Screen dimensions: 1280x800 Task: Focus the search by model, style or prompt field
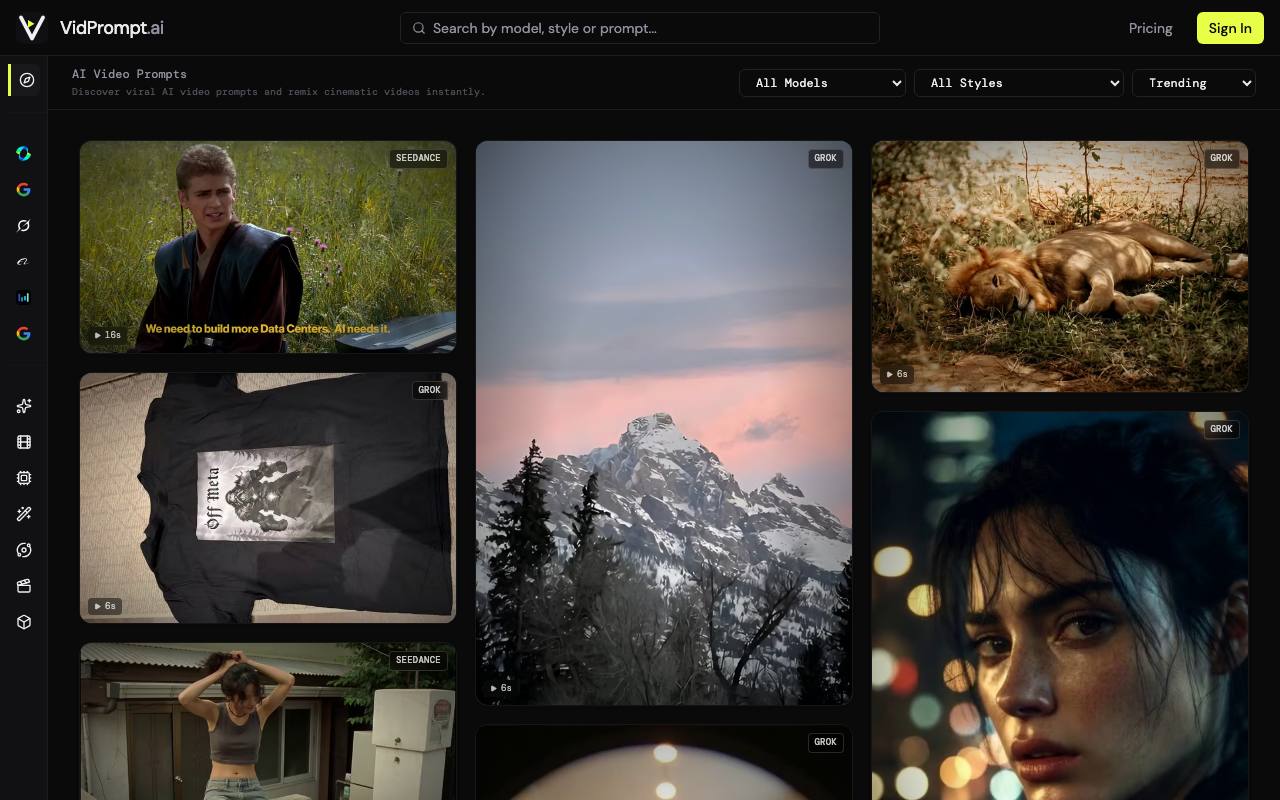pyautogui.click(x=640, y=28)
